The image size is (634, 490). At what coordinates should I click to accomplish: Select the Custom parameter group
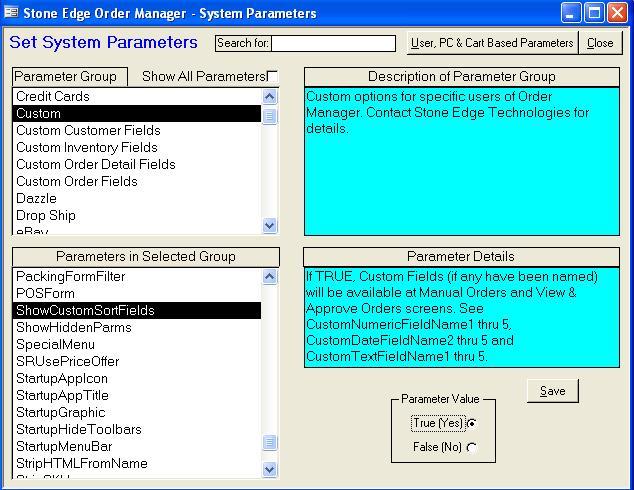click(x=137, y=113)
